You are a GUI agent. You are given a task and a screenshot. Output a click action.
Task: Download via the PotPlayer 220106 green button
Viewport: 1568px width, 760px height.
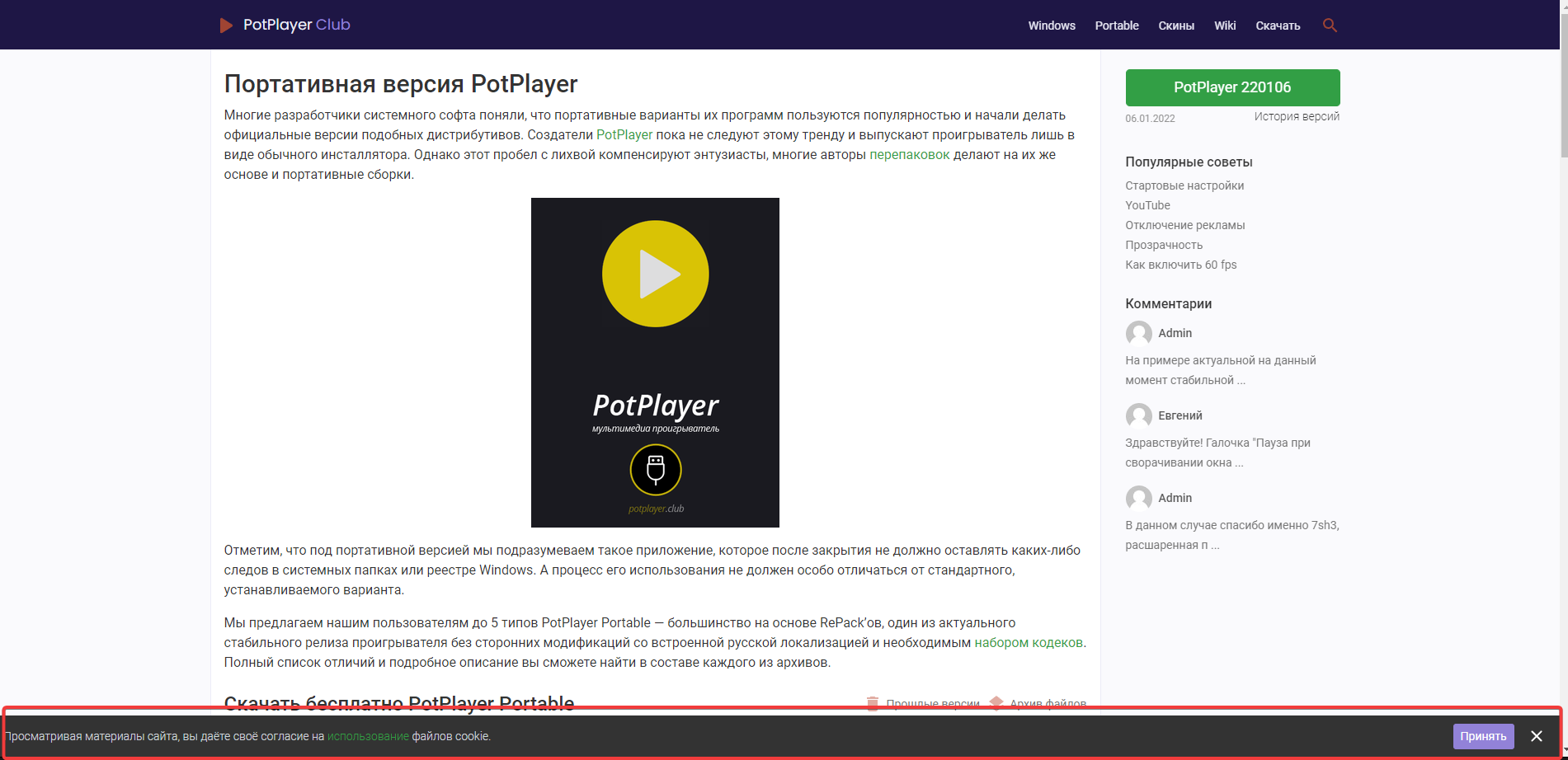pos(1232,87)
